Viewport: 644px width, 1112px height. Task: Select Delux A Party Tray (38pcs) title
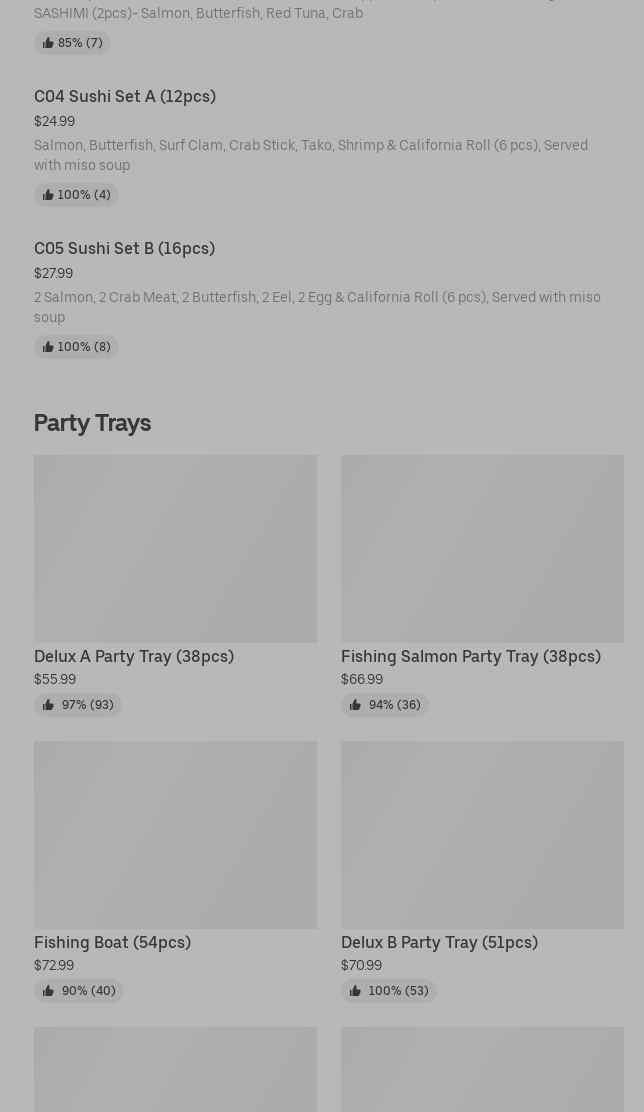[134, 656]
